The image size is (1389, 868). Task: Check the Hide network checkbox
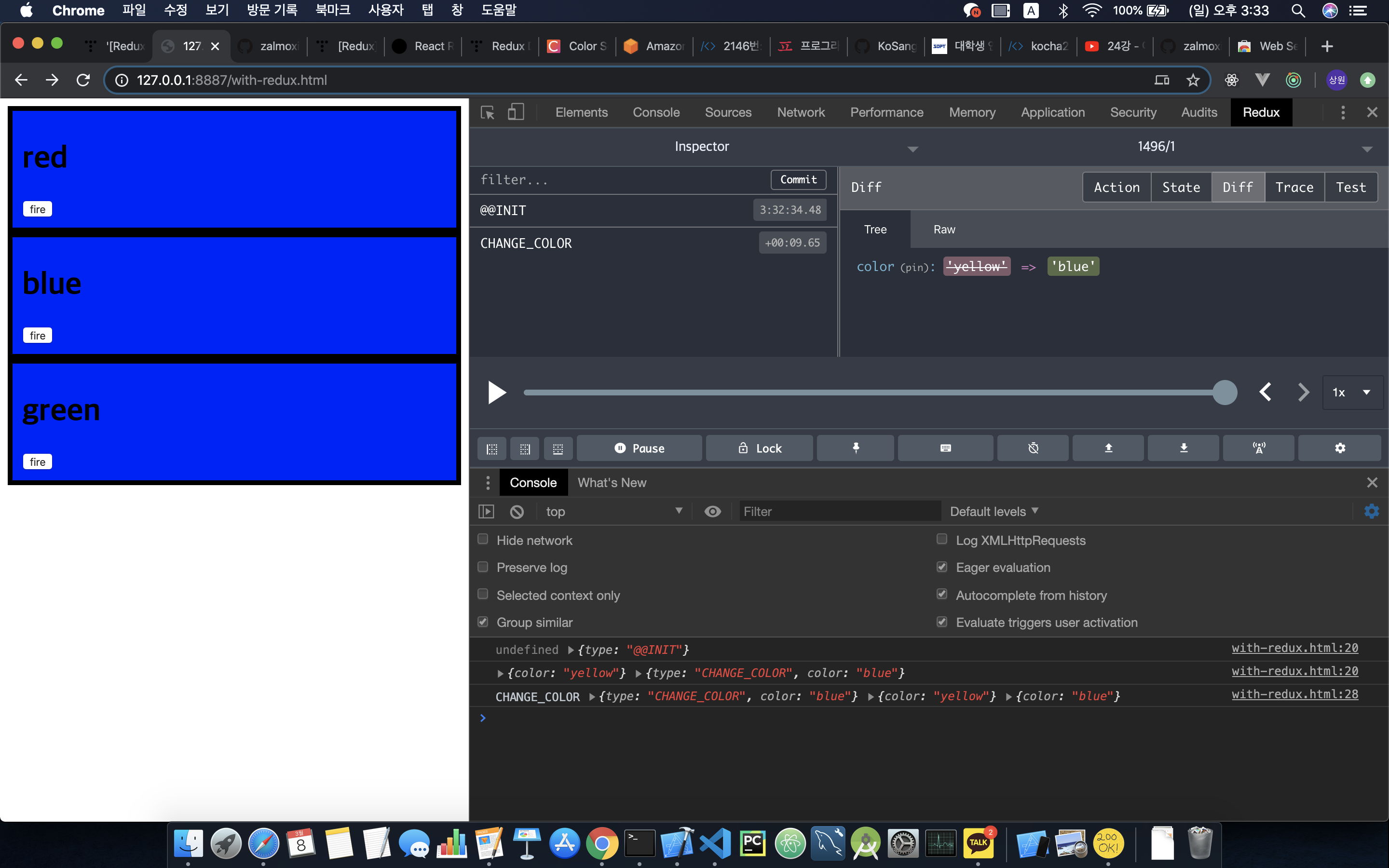pos(483,540)
